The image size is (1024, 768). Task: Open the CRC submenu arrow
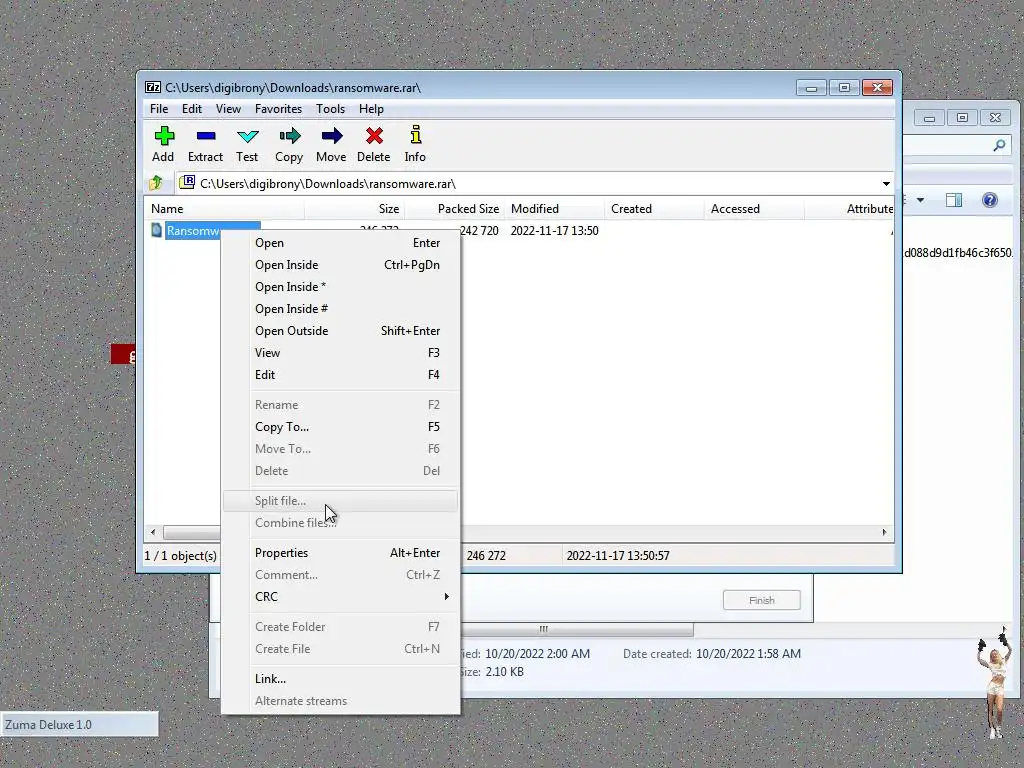coord(447,596)
